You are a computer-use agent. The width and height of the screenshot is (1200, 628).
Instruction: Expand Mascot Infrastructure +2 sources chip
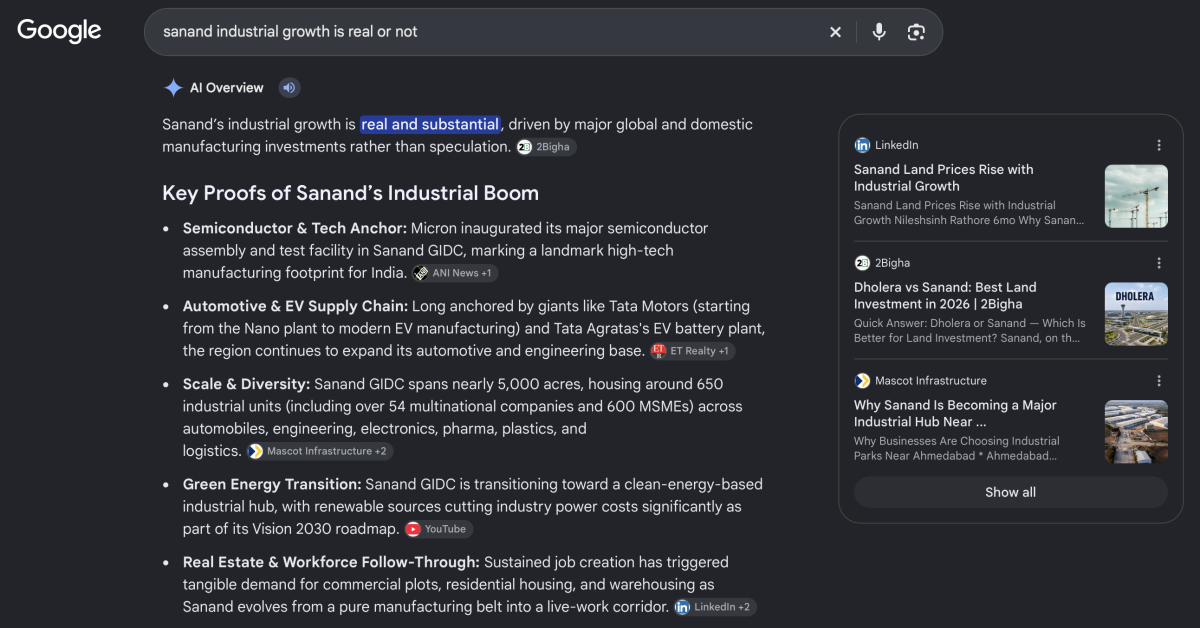pyautogui.click(x=319, y=451)
